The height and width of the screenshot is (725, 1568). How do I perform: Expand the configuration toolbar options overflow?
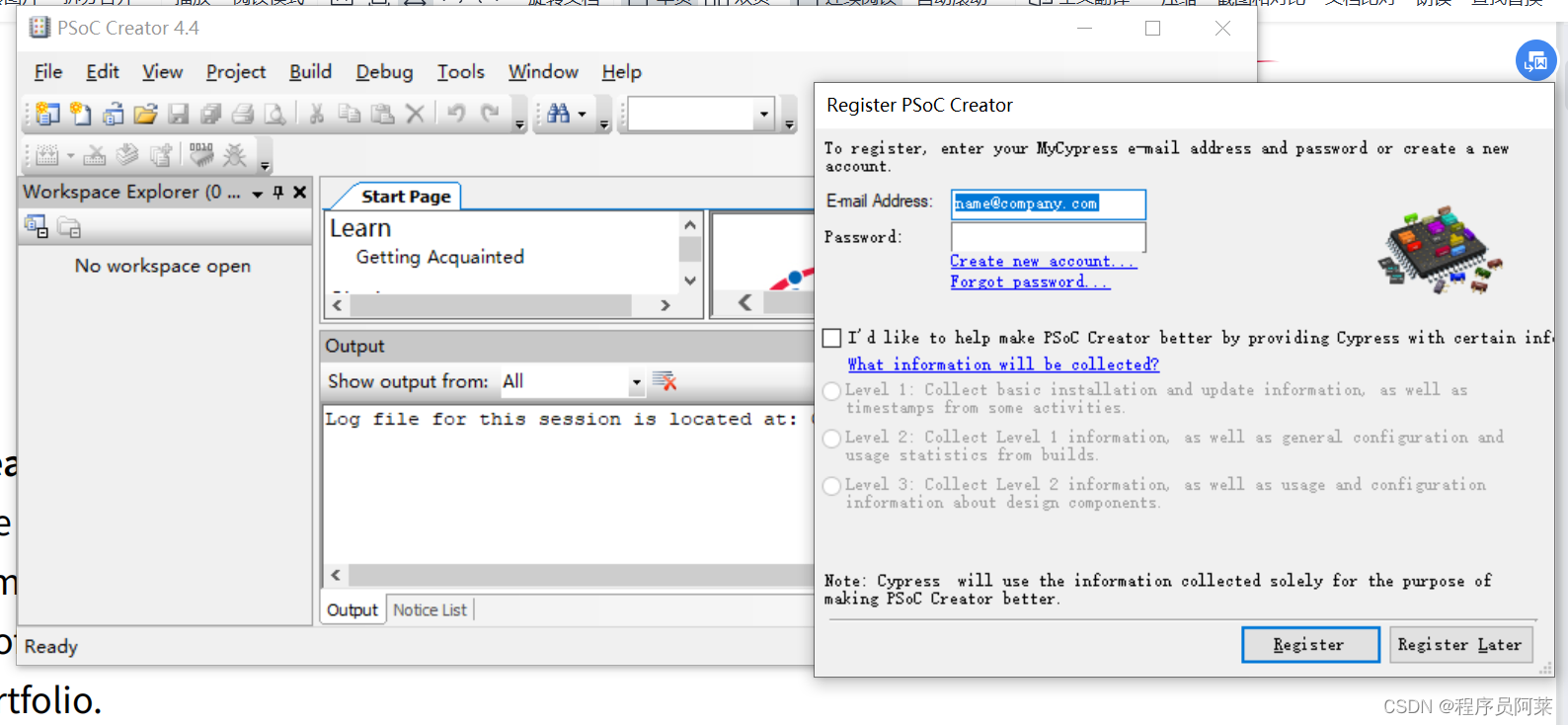[x=790, y=116]
